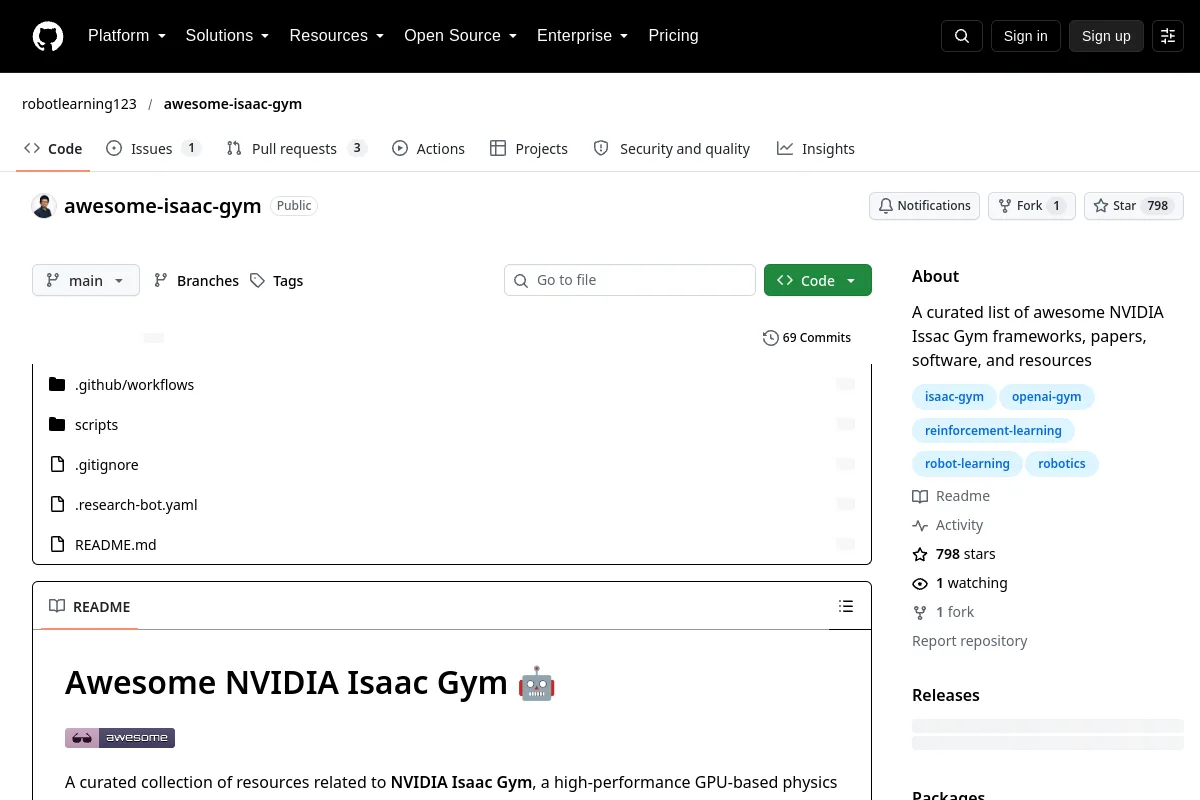Expand the Solutions menu

click(x=227, y=36)
